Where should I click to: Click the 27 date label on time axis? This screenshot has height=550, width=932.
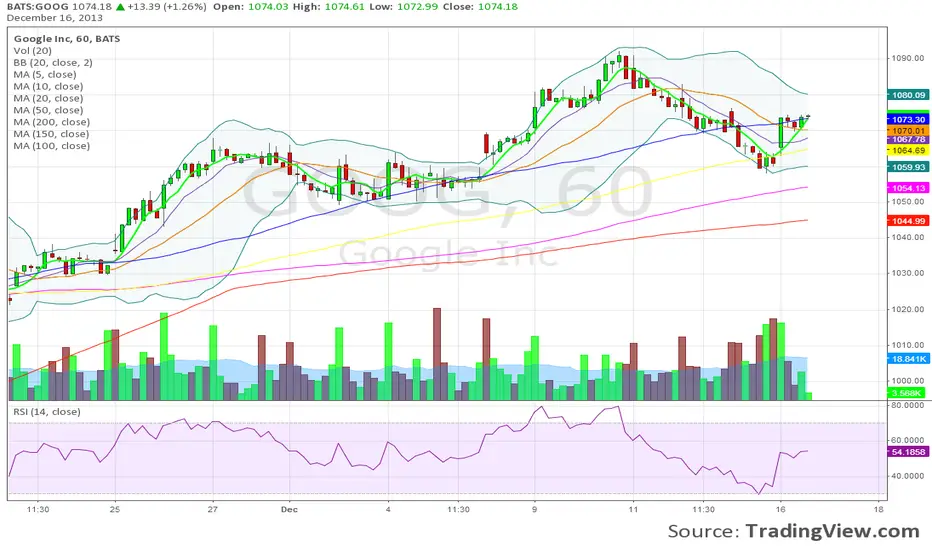click(x=213, y=510)
